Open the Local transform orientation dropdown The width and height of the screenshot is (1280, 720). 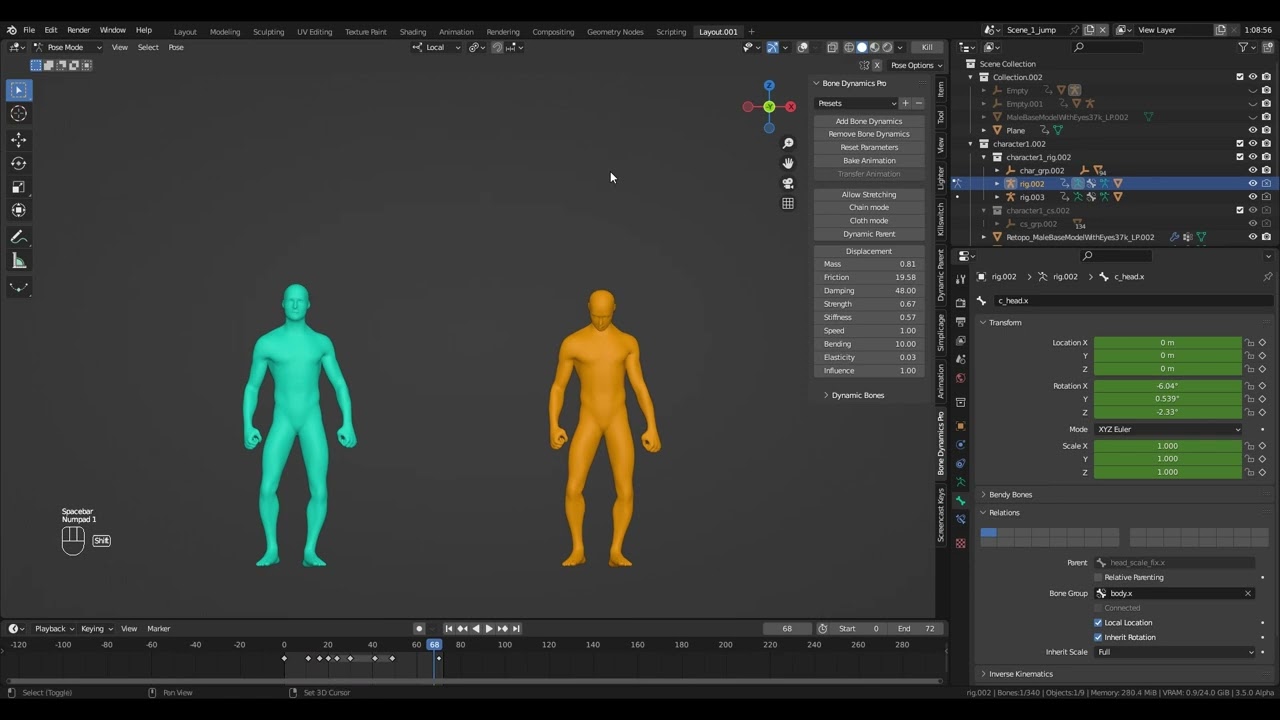437,47
